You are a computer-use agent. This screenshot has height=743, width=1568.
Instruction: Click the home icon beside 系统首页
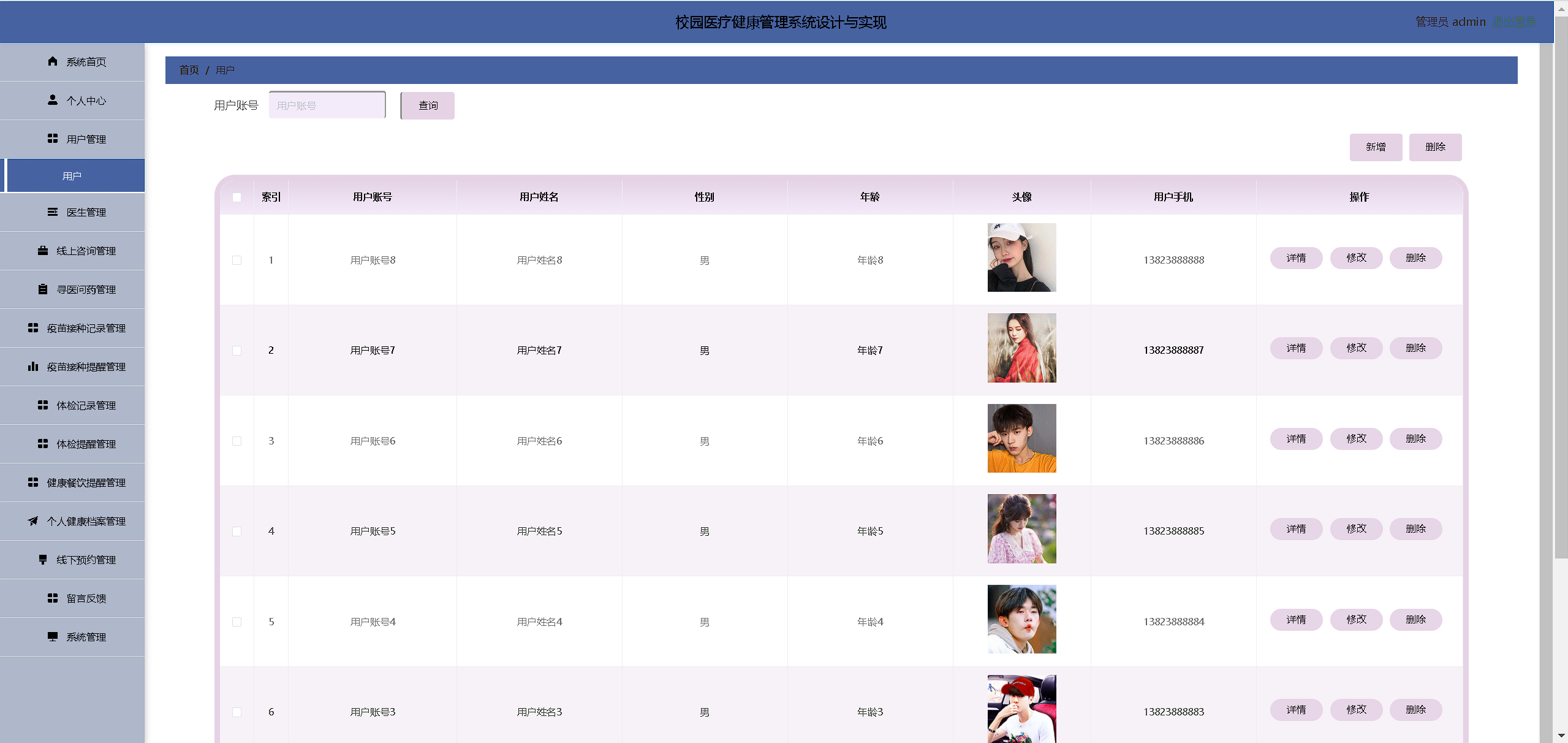tap(53, 61)
